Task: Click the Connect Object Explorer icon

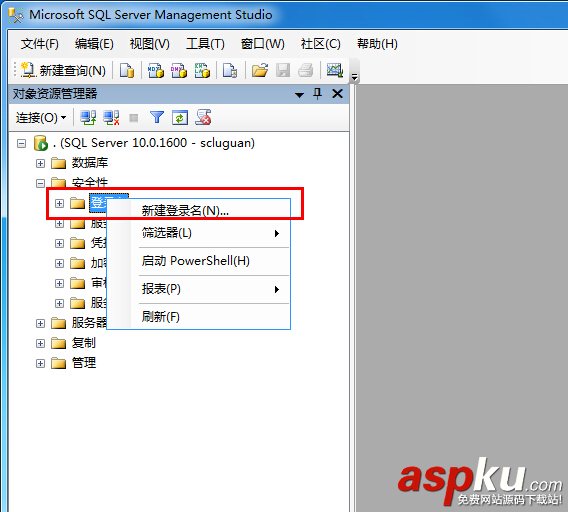Action: pos(88,117)
